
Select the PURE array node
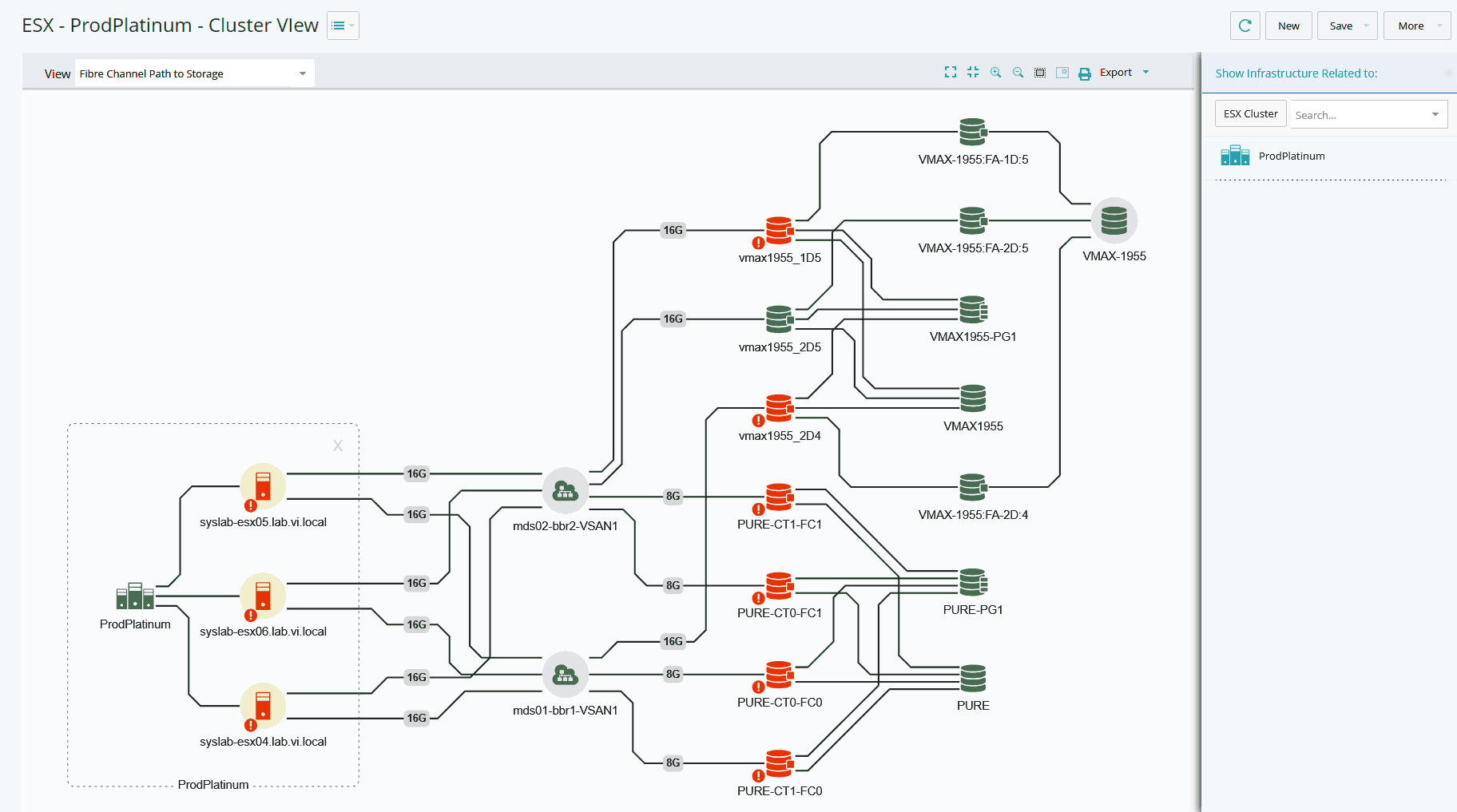point(973,678)
